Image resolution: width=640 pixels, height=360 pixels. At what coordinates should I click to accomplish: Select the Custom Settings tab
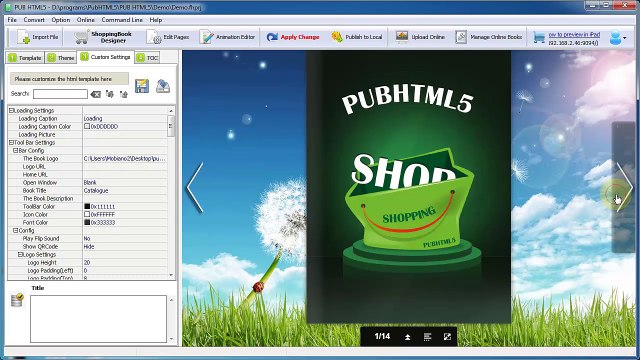(x=105, y=57)
